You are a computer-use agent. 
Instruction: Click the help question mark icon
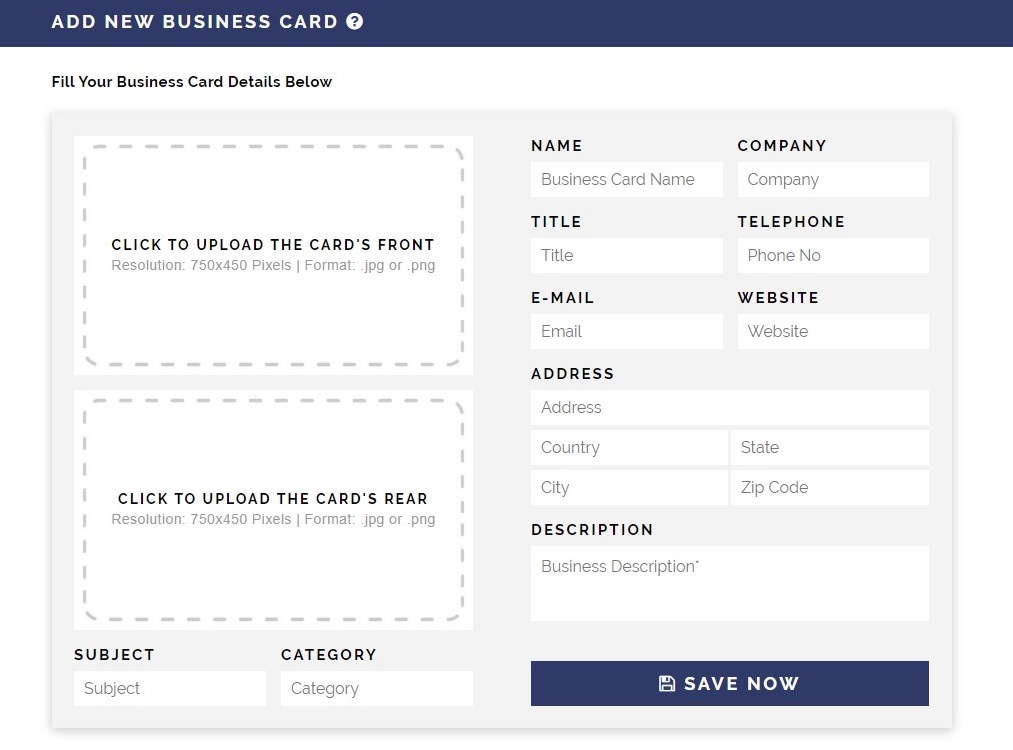click(x=355, y=21)
